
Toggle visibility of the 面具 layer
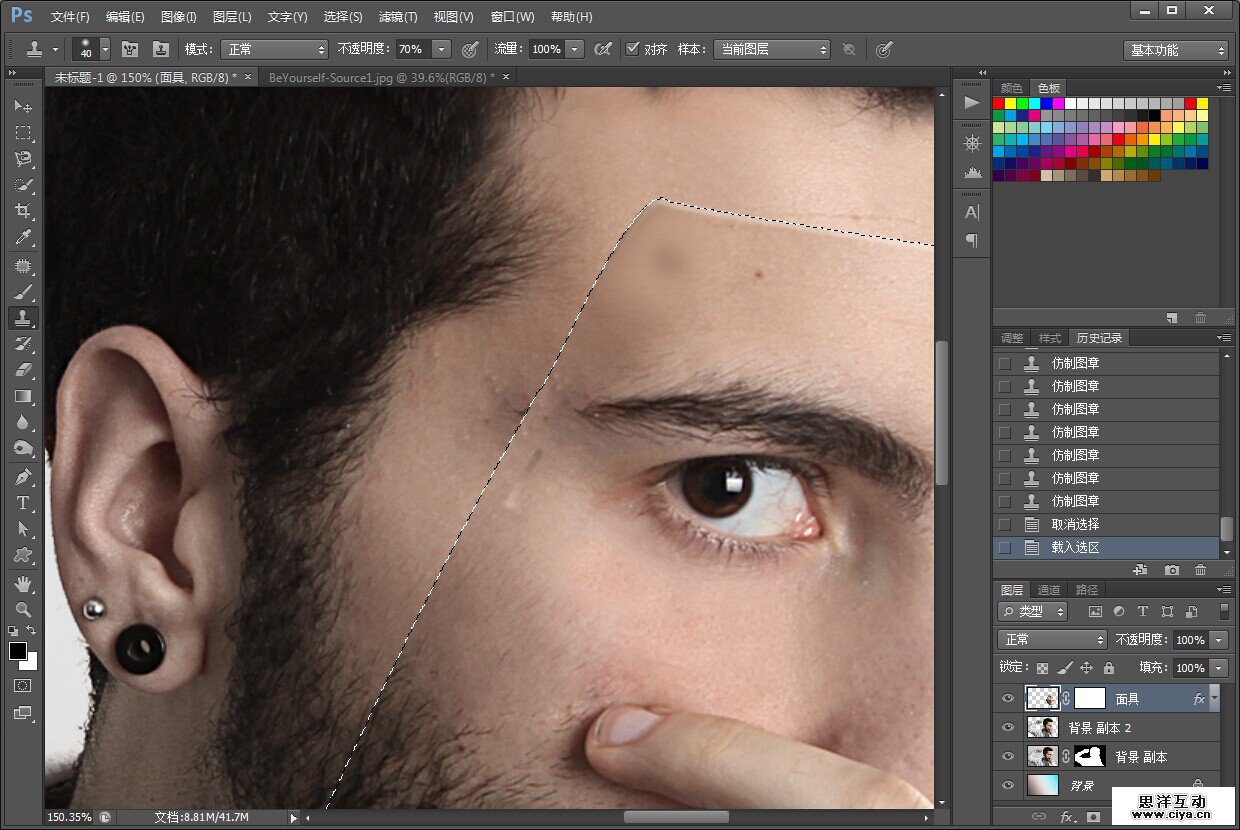[x=1008, y=699]
